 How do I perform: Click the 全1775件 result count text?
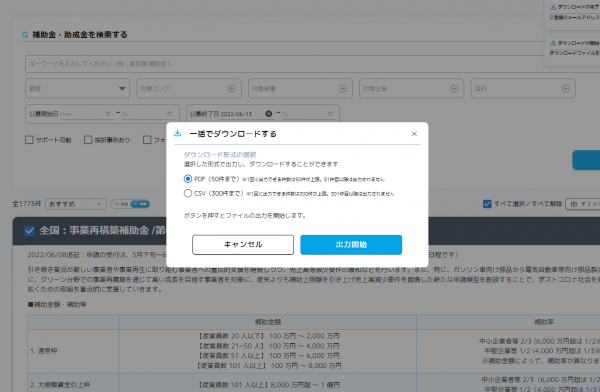pos(26,204)
